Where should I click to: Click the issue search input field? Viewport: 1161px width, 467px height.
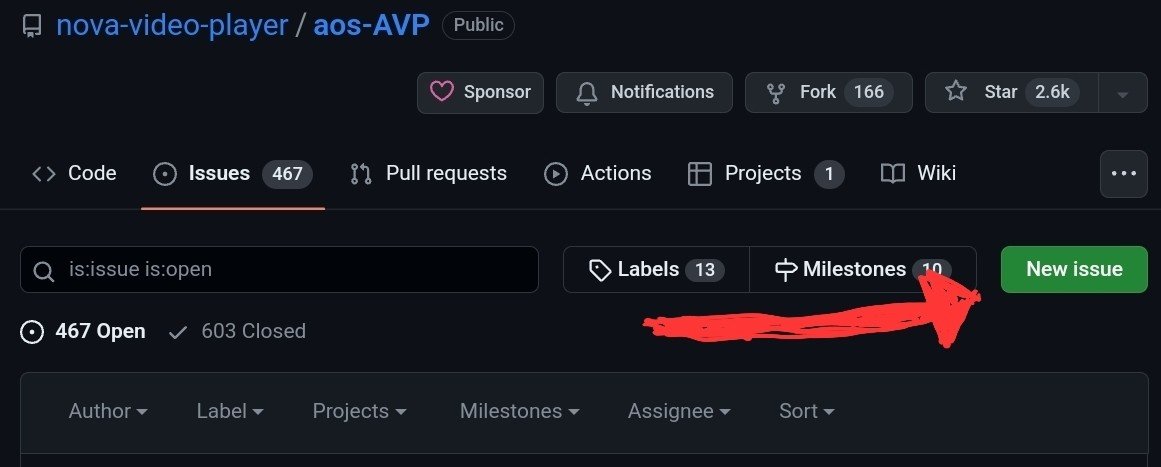click(x=279, y=270)
